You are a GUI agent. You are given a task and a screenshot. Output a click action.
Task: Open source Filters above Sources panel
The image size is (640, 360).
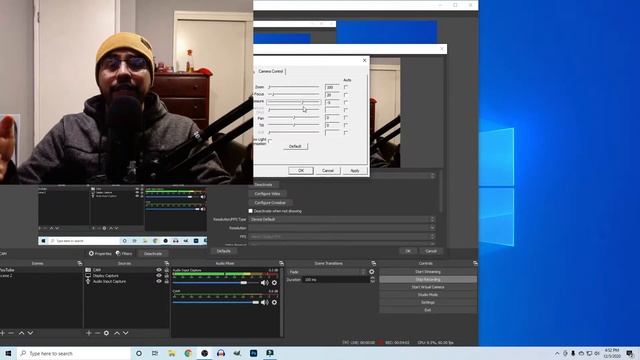coord(124,253)
